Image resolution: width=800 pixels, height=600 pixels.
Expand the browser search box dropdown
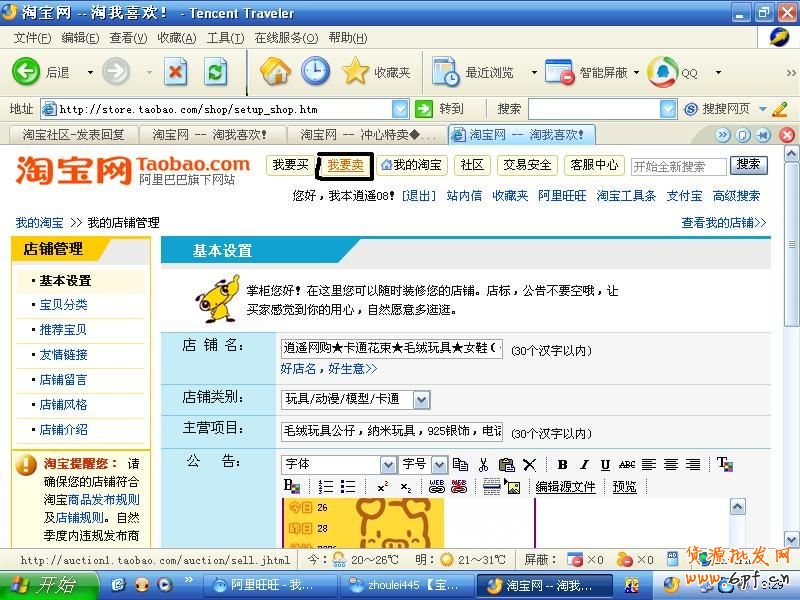pos(668,109)
